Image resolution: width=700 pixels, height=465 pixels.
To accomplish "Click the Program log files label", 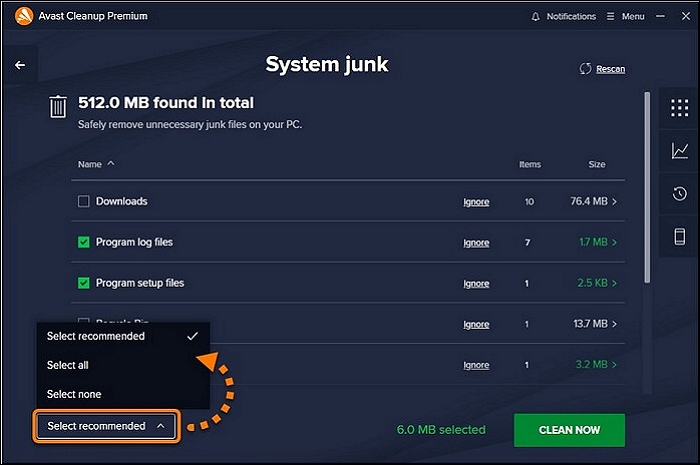I will [134, 242].
